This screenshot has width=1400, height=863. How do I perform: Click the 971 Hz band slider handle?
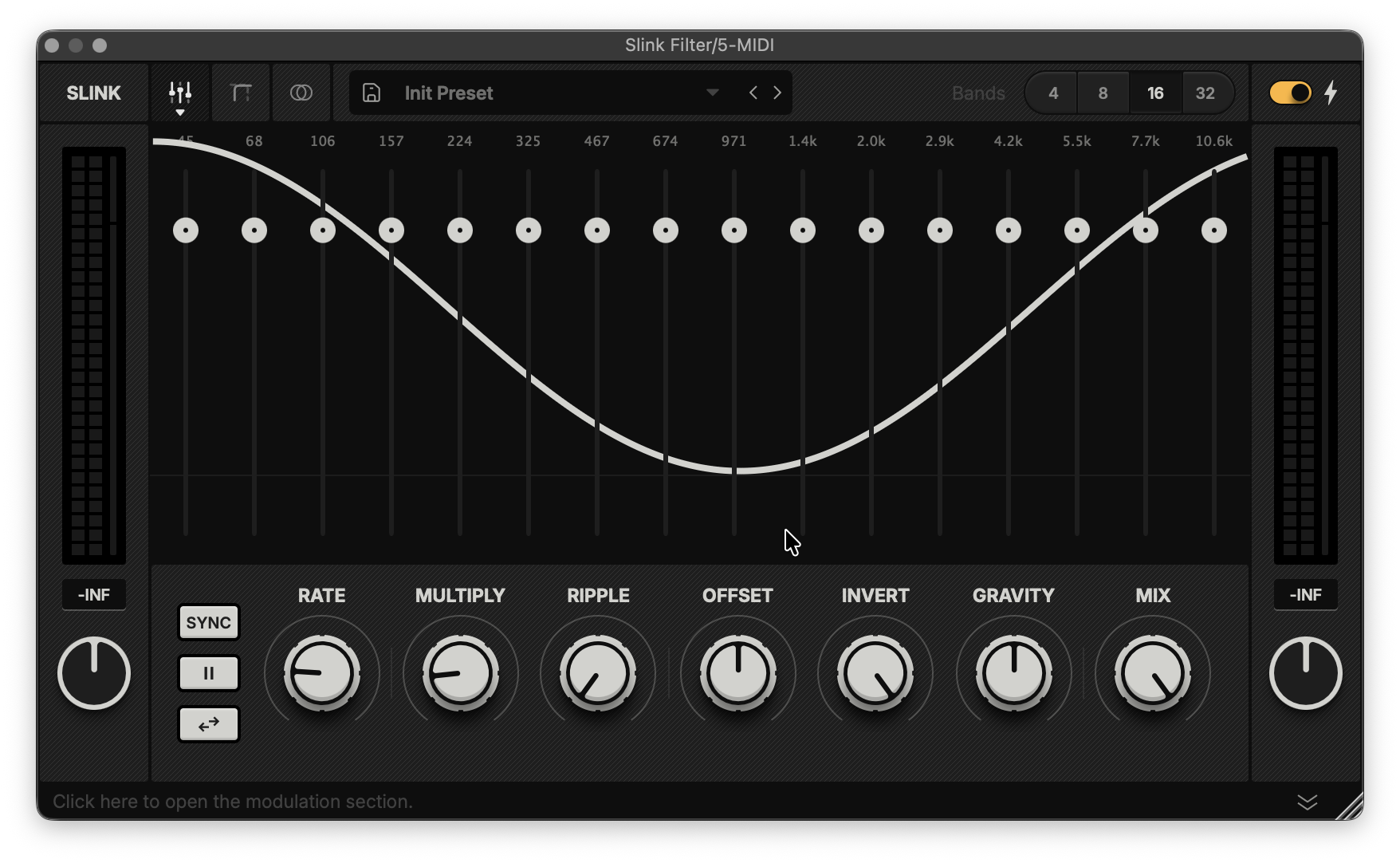coord(734,231)
